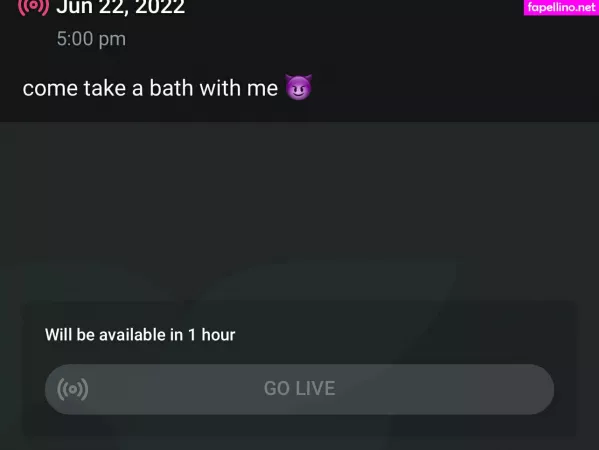Click "with me" in the stream caption
599x450 pixels.
point(239,88)
